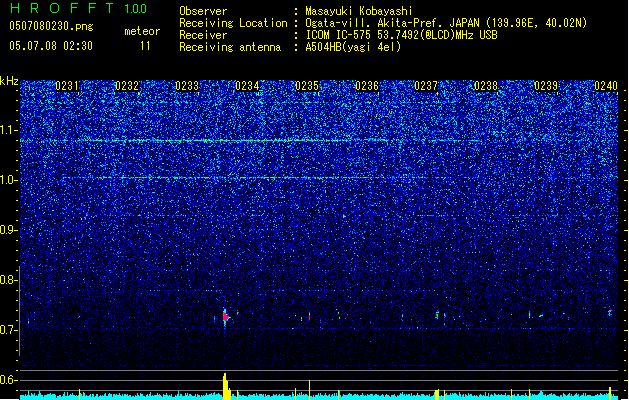Screen dimensions: 629x400
Task: Click the 0231 time marker
Action: point(67,86)
